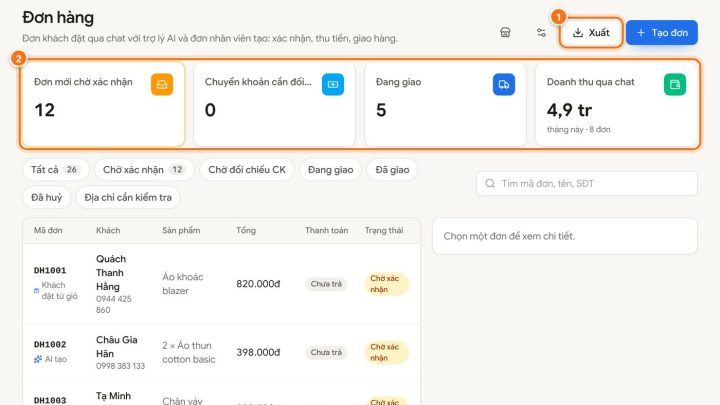Click the Tổng column header
This screenshot has height=405, width=720.
click(x=246, y=231)
